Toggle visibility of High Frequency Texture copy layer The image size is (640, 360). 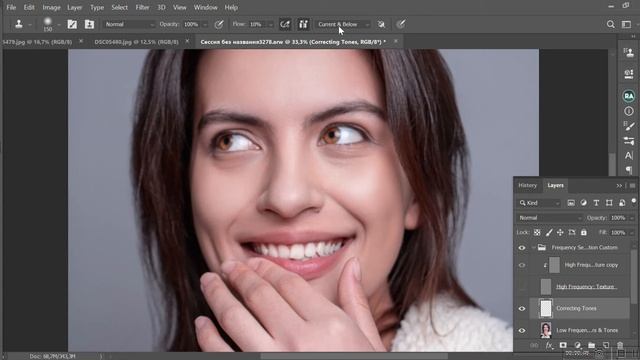pos(522,265)
